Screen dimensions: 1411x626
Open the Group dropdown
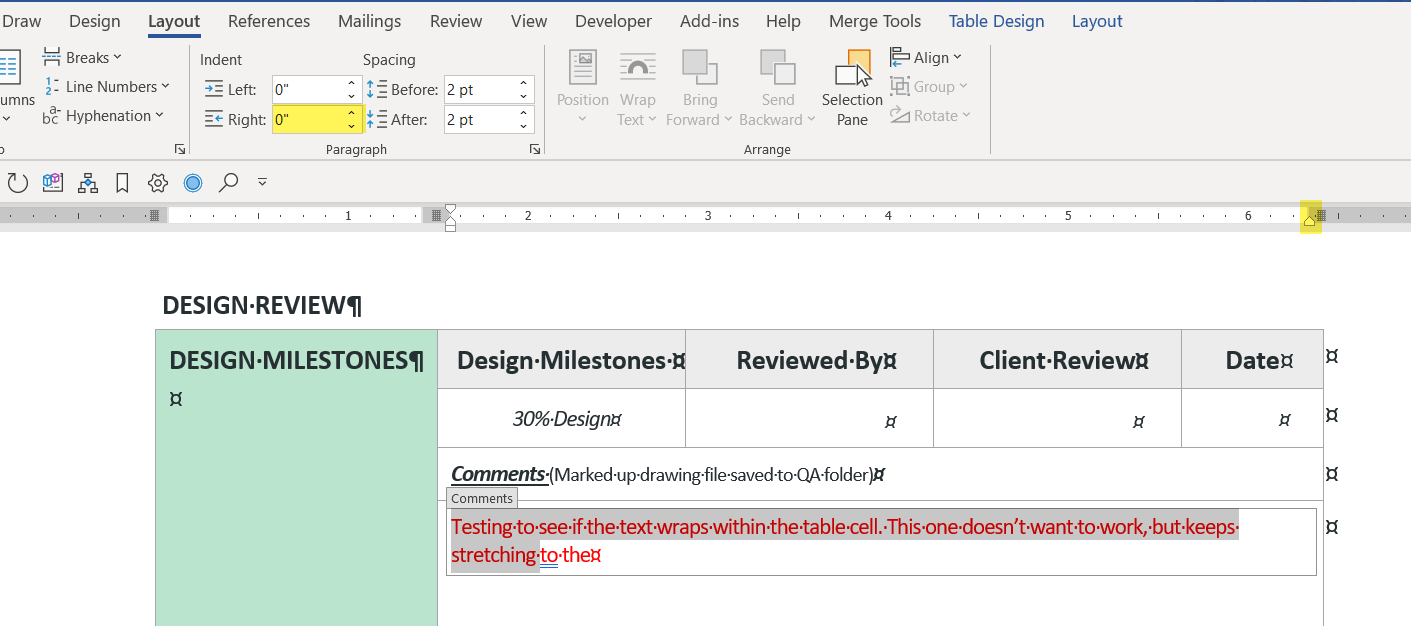coord(929,86)
